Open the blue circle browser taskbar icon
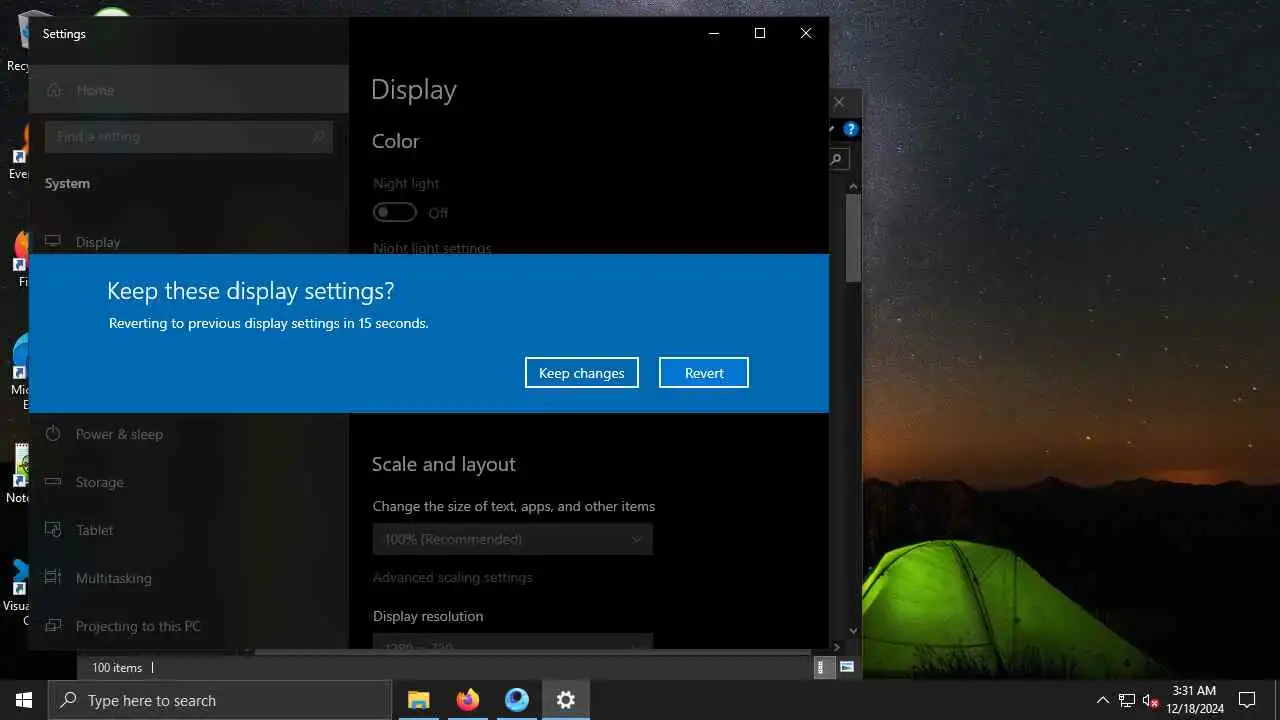The image size is (1280, 720). pos(516,700)
